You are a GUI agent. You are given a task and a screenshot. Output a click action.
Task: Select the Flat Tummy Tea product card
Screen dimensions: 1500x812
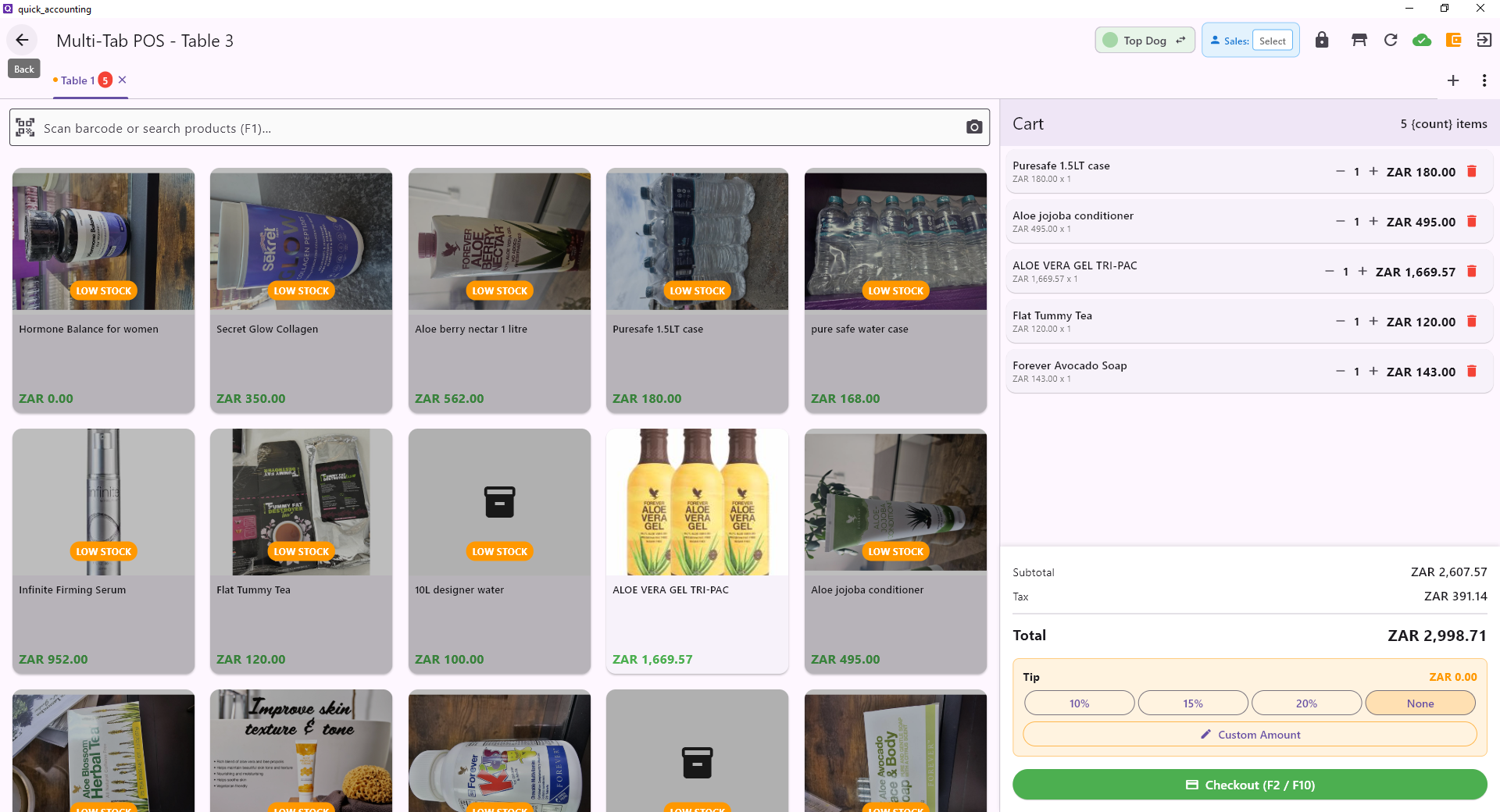click(301, 551)
